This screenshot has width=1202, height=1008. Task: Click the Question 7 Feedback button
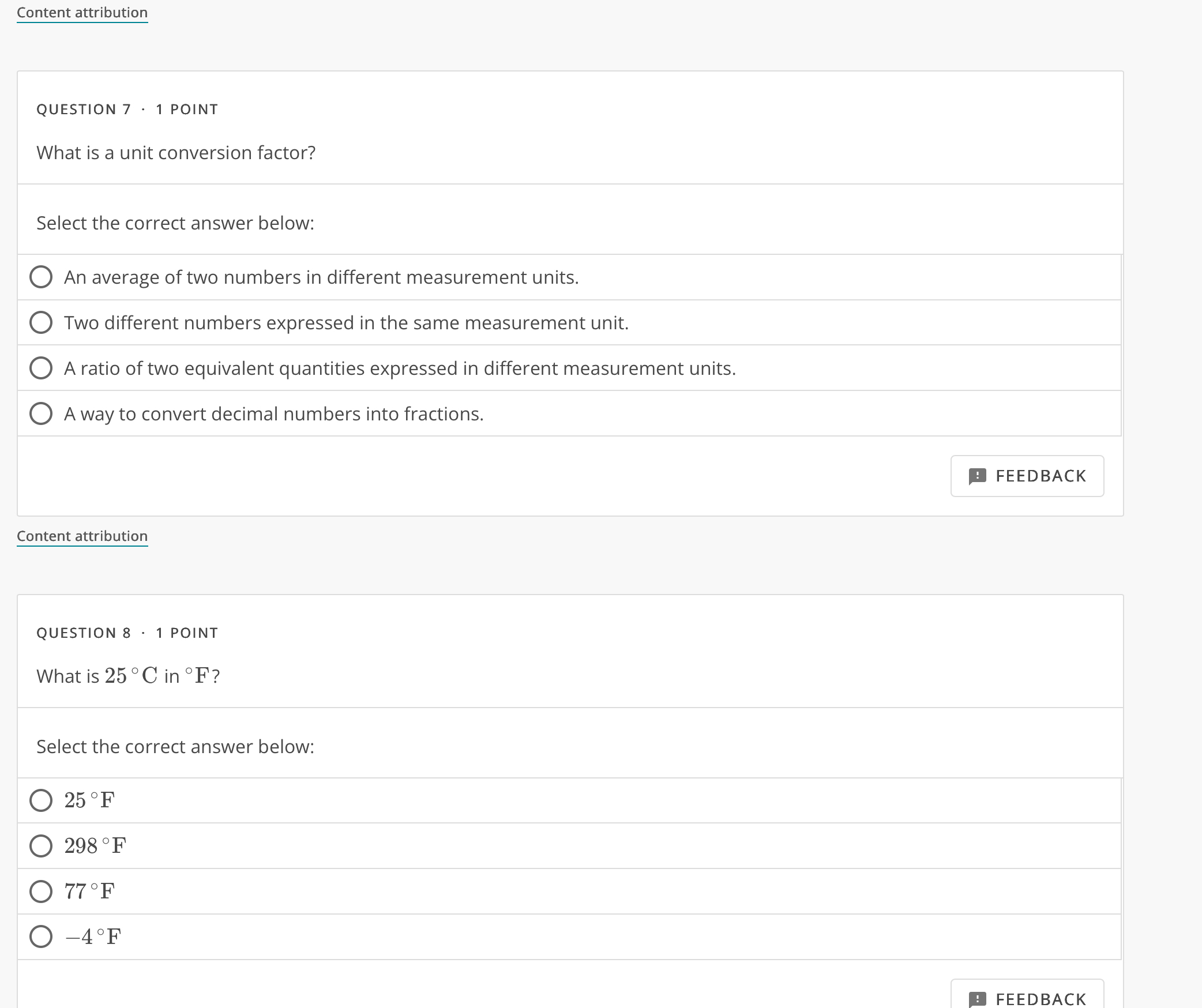(1027, 476)
